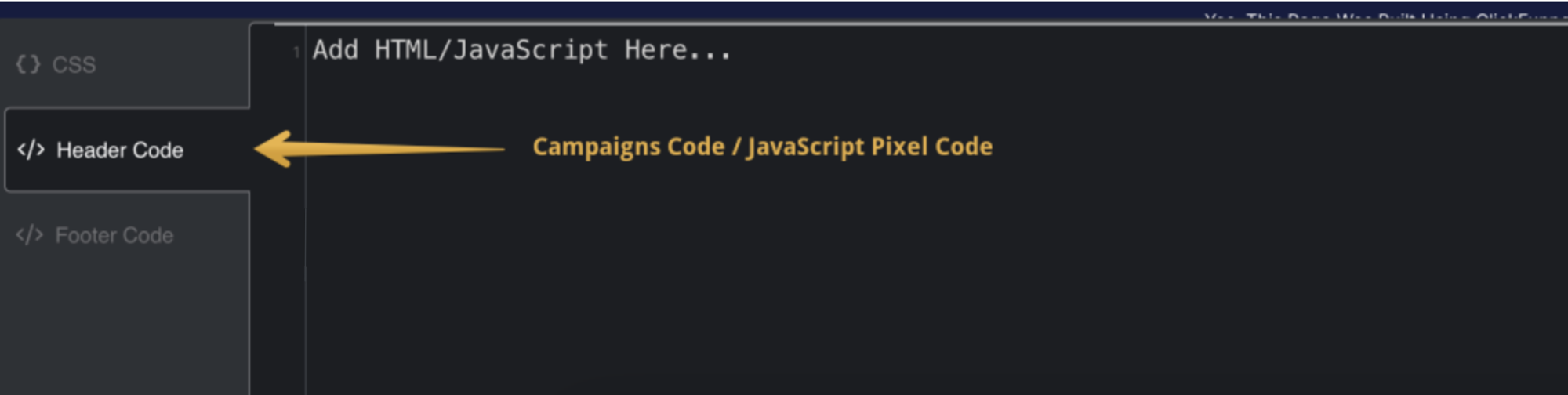Image resolution: width=1568 pixels, height=395 pixels.
Task: Click "HTML/JavaScript" in the placeholder text
Action: (x=491, y=50)
